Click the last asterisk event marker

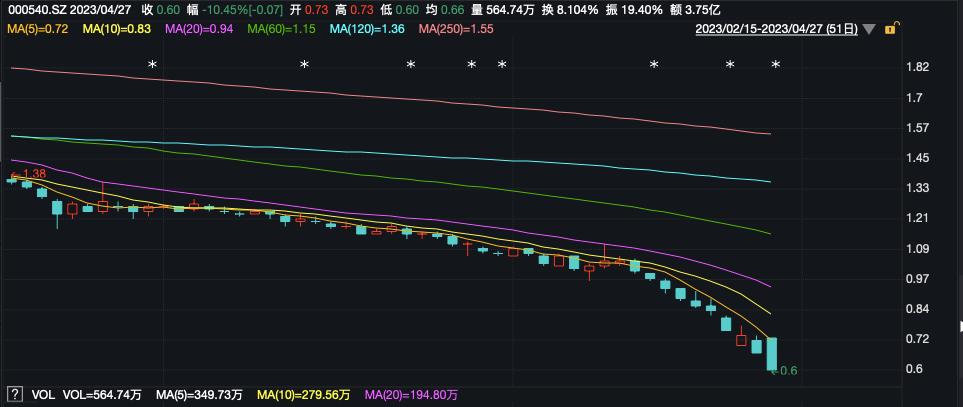[x=776, y=64]
